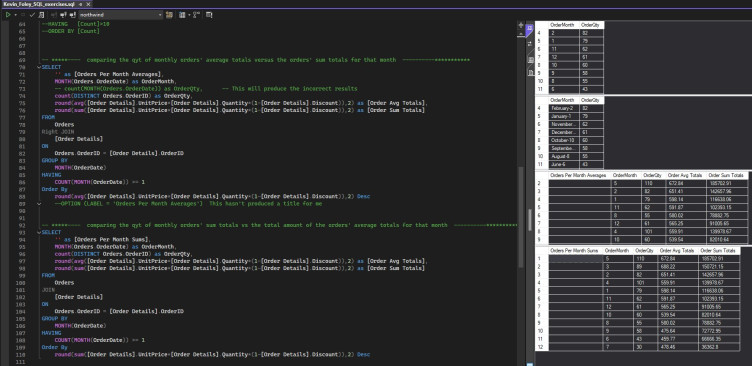Collapse the SELECT block at line 70
Screen dimensions: 752x366
(x=39, y=68)
